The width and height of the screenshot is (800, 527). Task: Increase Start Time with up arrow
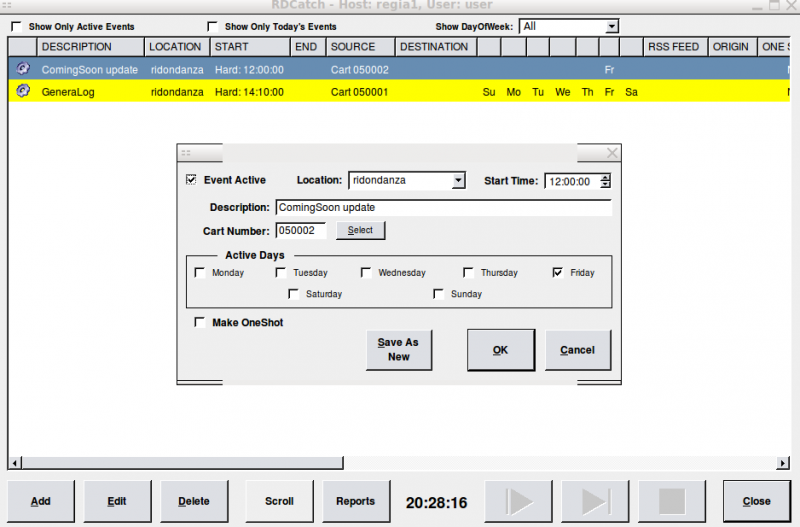tap(605, 177)
